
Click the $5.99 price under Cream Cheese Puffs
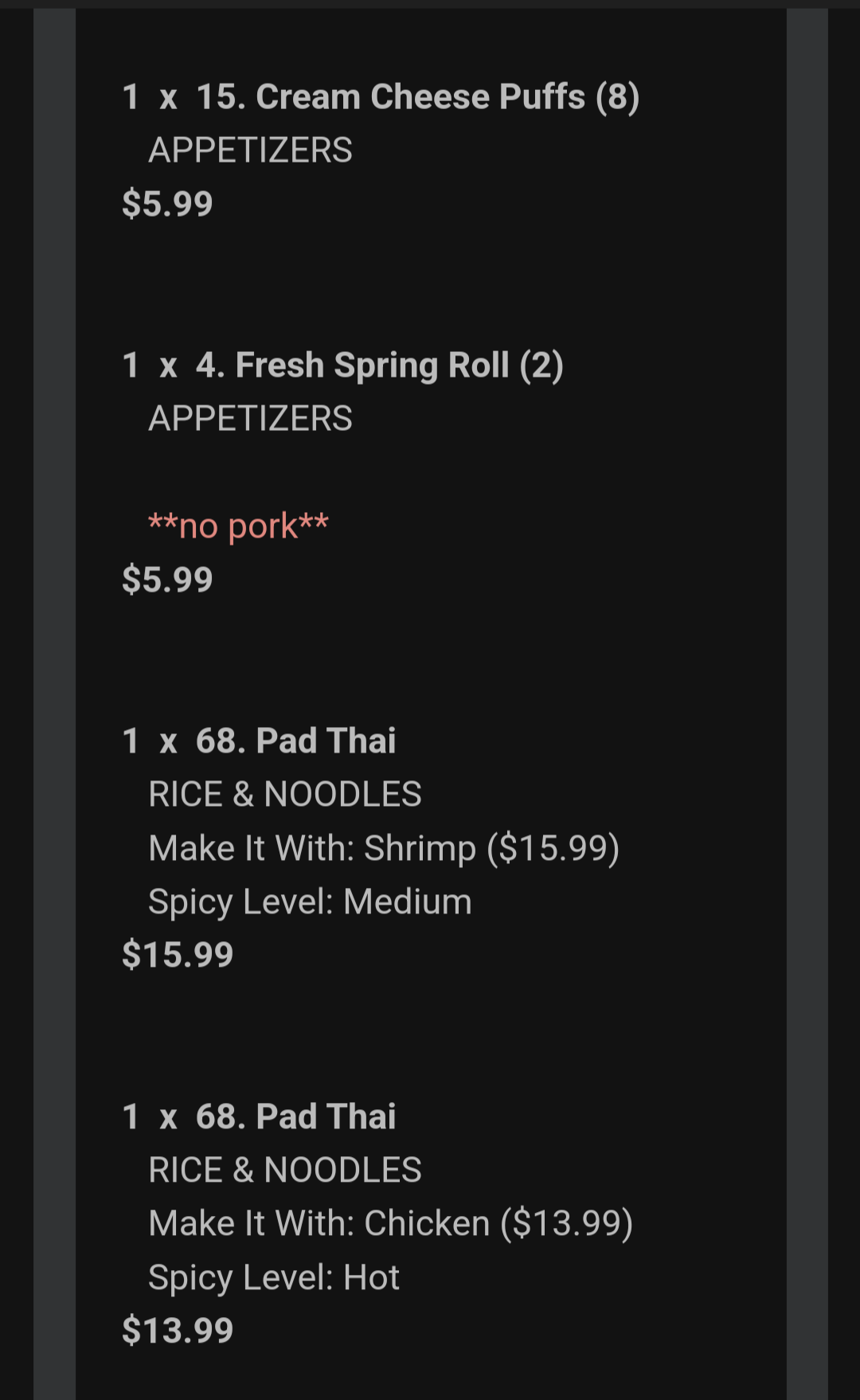(x=167, y=204)
